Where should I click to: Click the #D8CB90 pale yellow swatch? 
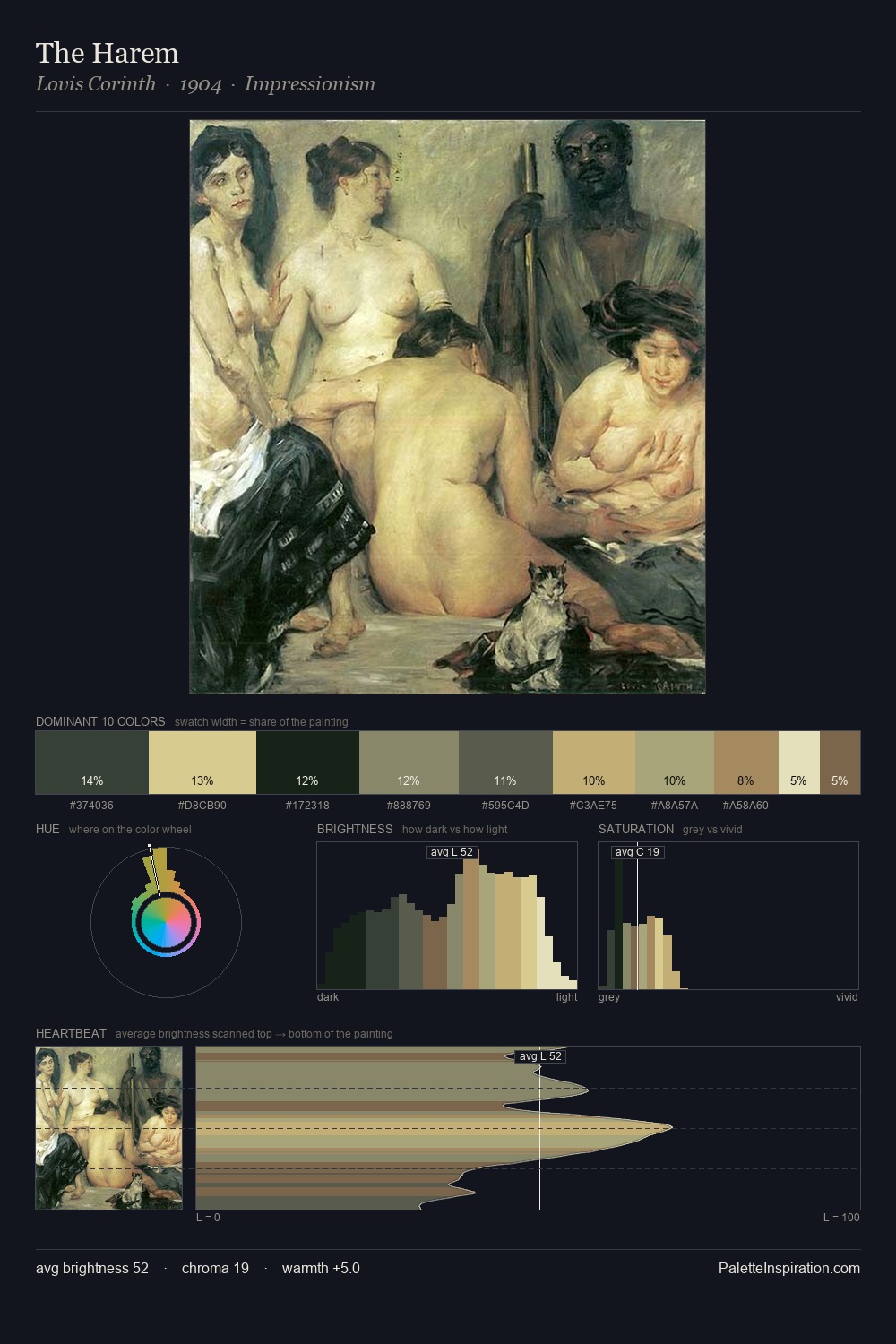202,762
